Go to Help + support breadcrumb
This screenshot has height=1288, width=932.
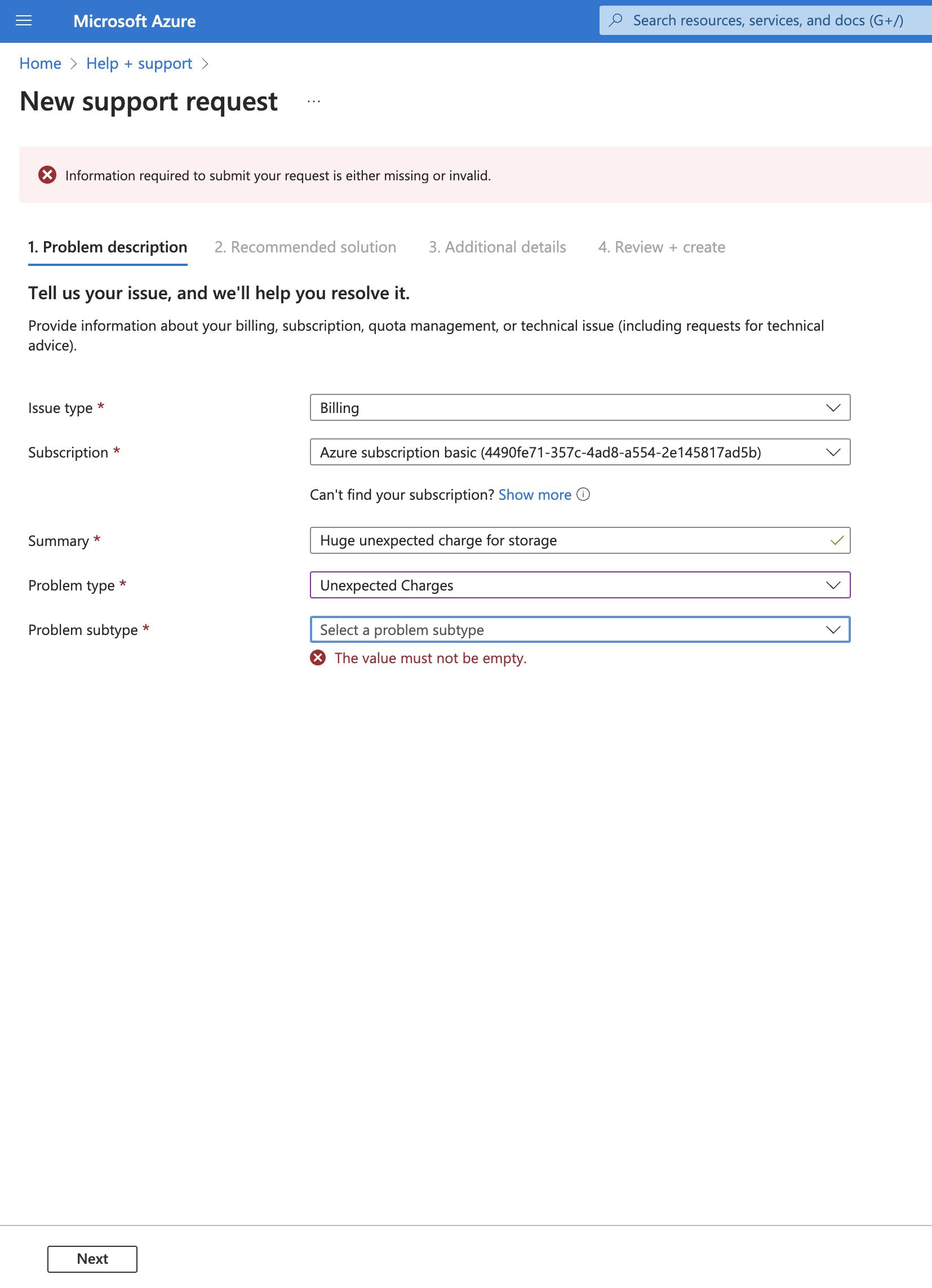[139, 63]
